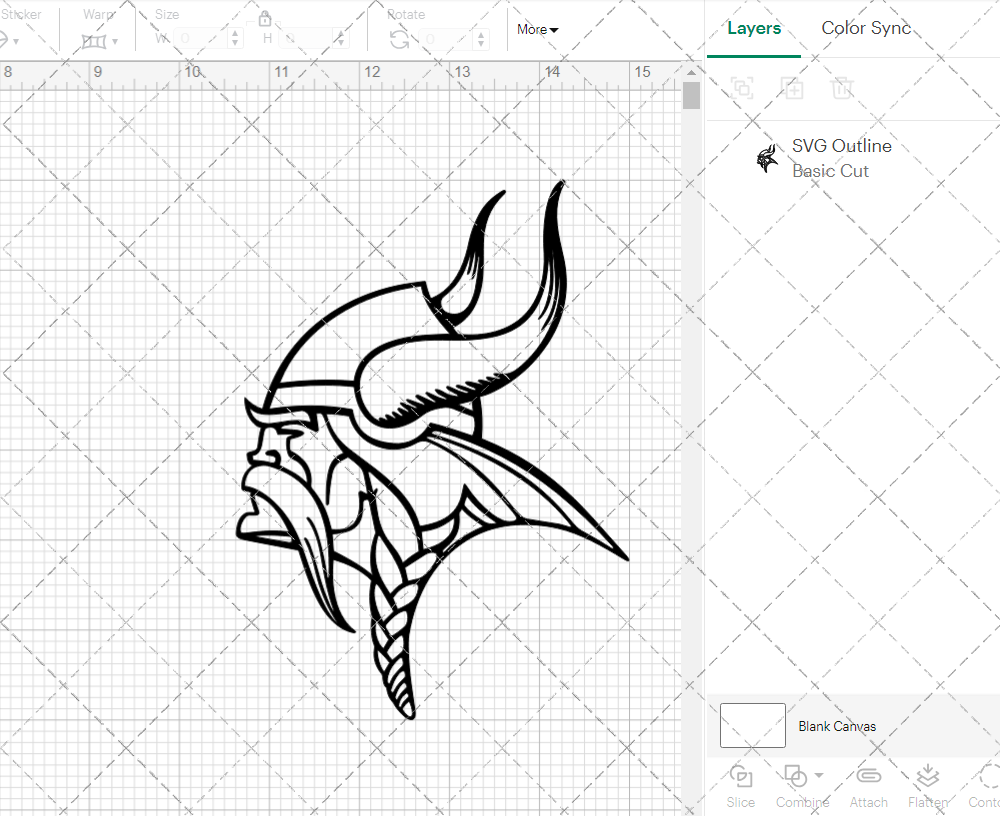
Task: Click the Flatten layers icon
Action: [927, 777]
